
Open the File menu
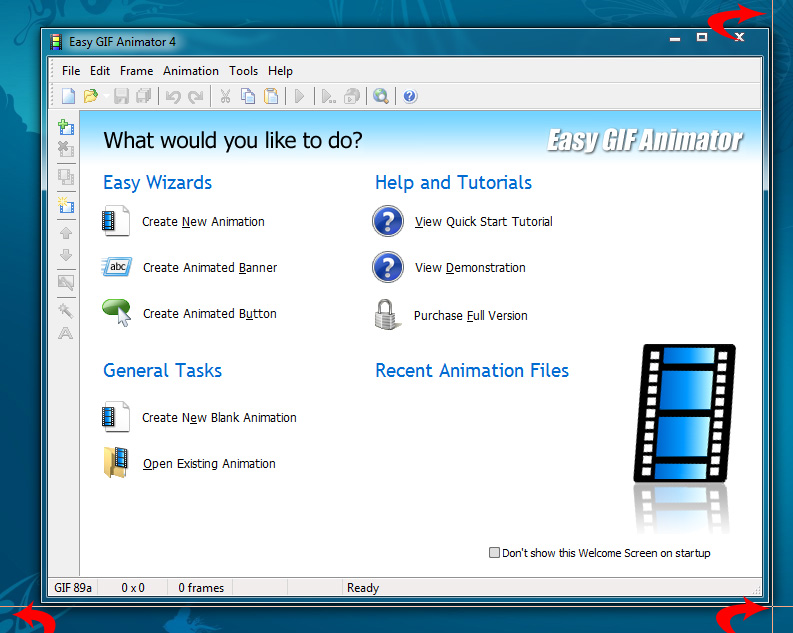point(71,71)
